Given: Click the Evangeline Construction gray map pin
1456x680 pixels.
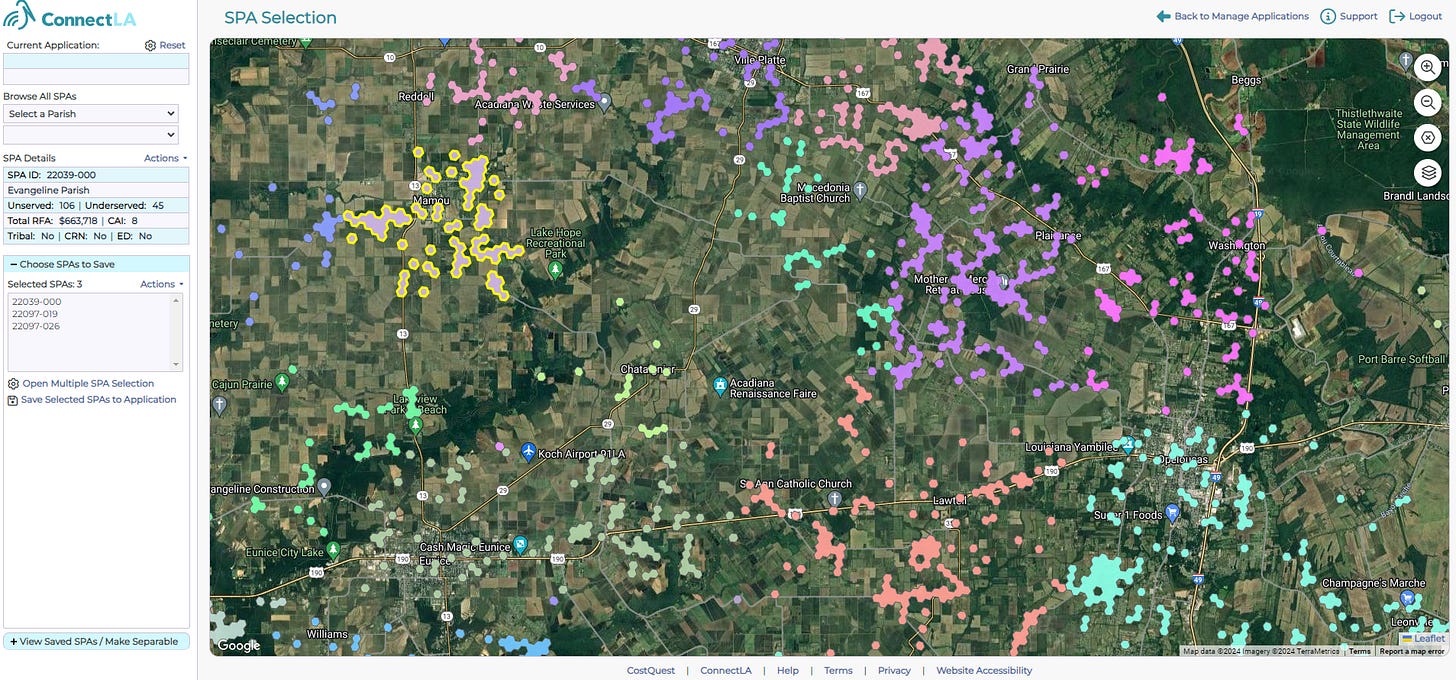Looking at the screenshot, I should 324,488.
